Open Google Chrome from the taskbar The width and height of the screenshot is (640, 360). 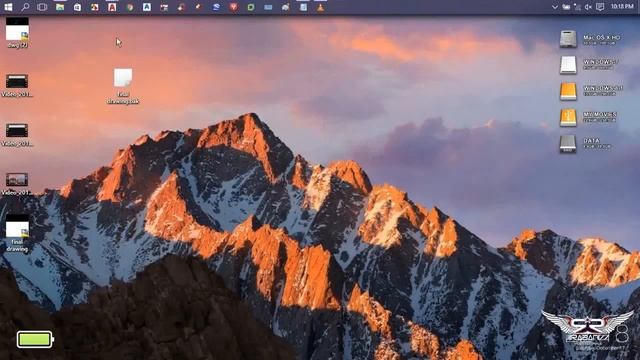click(129, 7)
